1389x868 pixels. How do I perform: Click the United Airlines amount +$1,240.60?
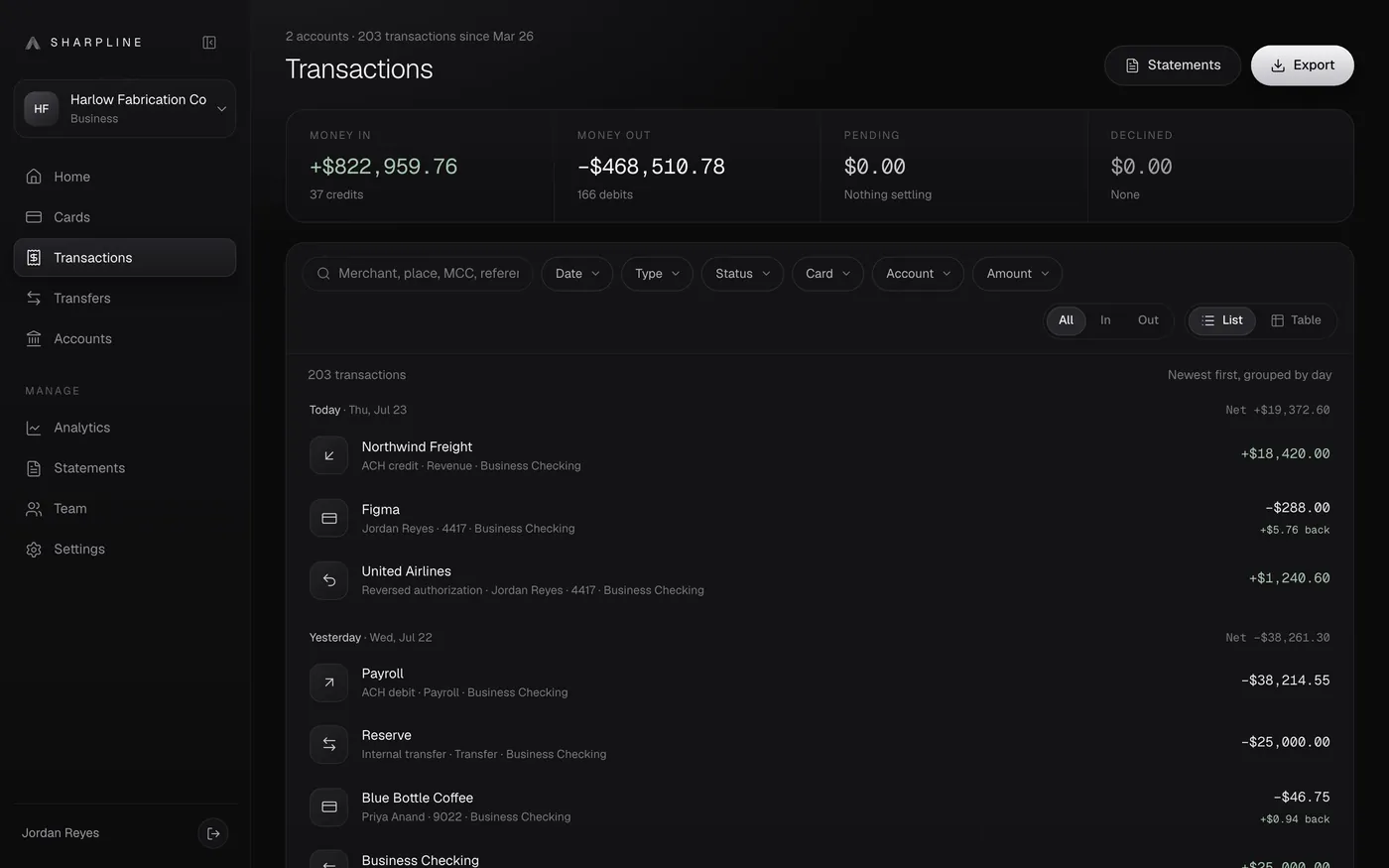coord(1289,578)
